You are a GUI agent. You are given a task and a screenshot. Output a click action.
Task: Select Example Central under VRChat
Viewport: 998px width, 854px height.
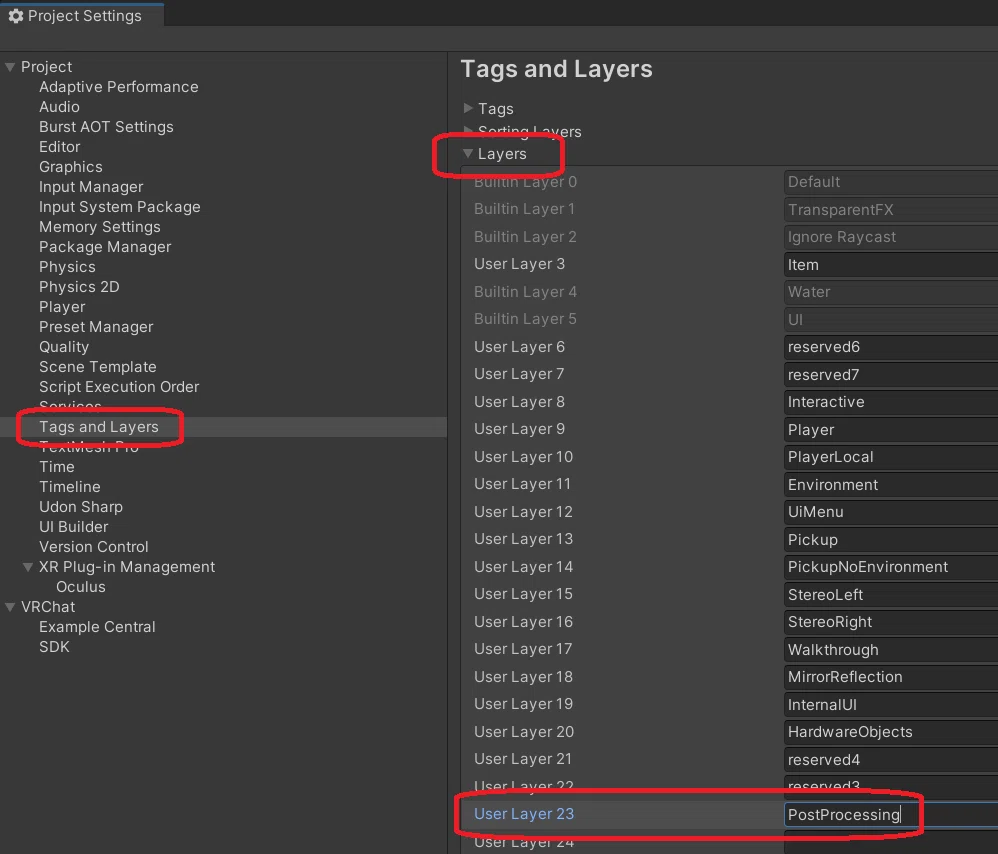pyautogui.click(x=97, y=627)
